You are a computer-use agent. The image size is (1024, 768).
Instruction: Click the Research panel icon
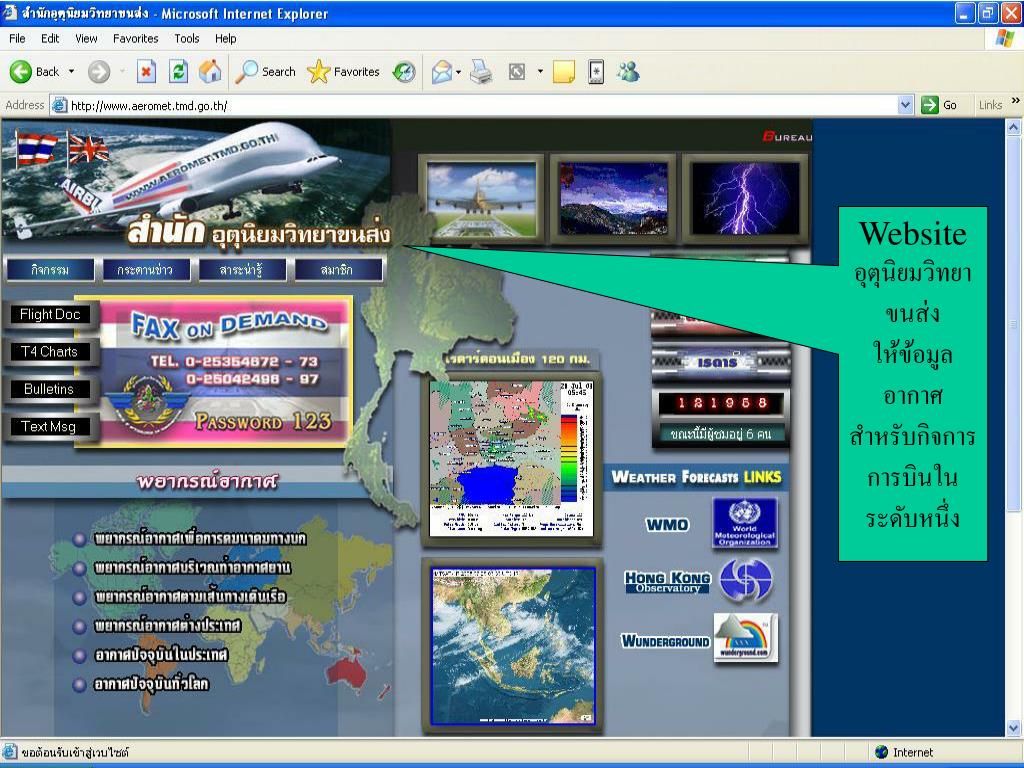click(596, 71)
